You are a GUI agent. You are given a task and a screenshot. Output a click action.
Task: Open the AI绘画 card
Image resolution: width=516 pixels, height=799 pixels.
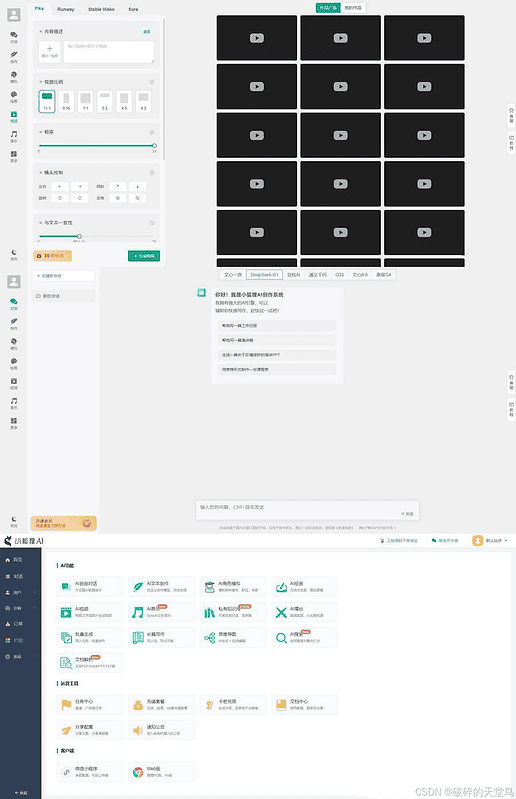305,587
